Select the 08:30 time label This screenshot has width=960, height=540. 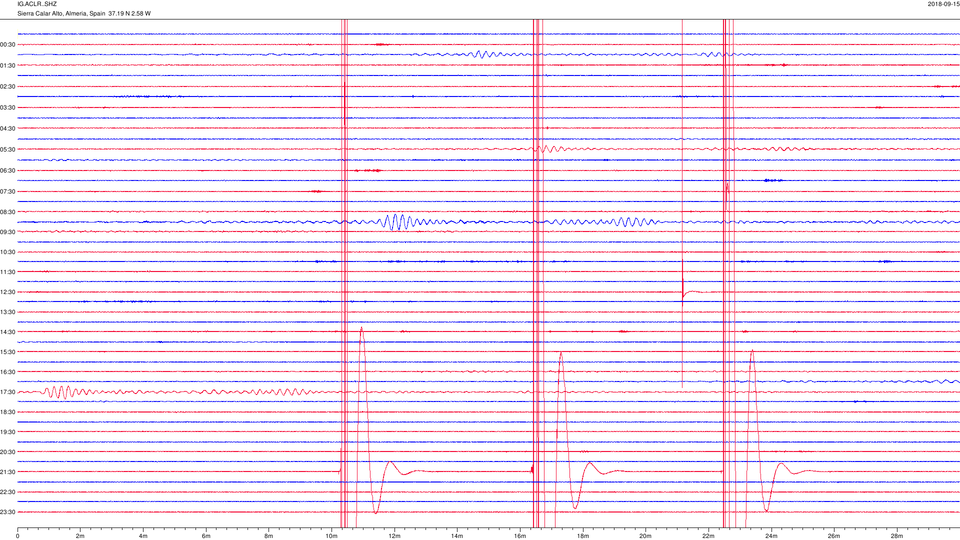[x=8, y=212]
